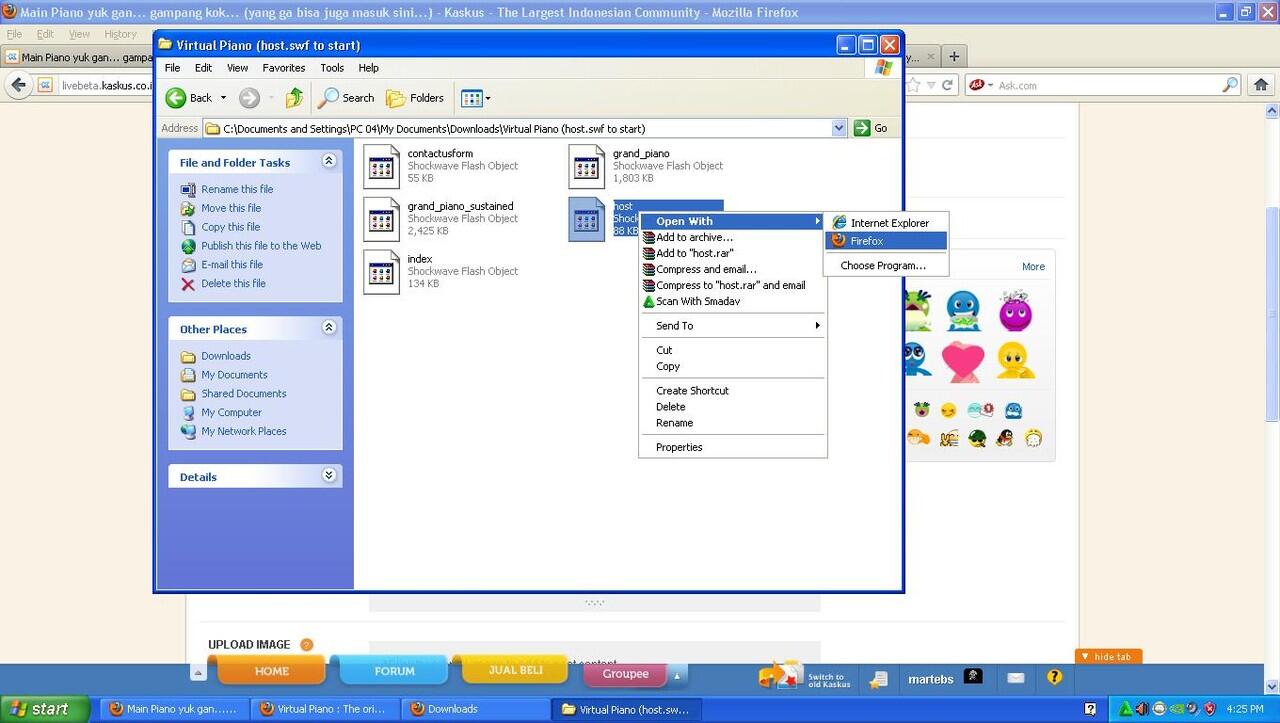Select the grand_piano_sustained file icon
Screen dimensions: 1280x723
point(381,219)
